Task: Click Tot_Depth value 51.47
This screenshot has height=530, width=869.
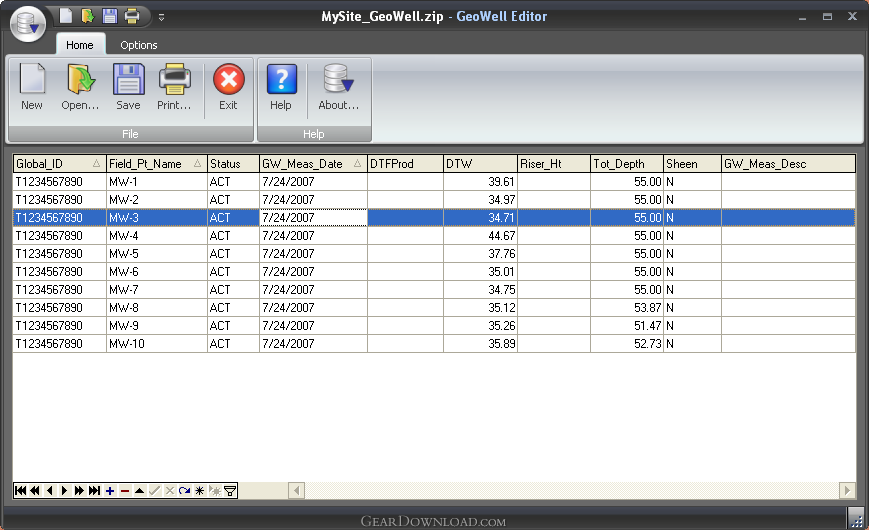Action: [627, 325]
